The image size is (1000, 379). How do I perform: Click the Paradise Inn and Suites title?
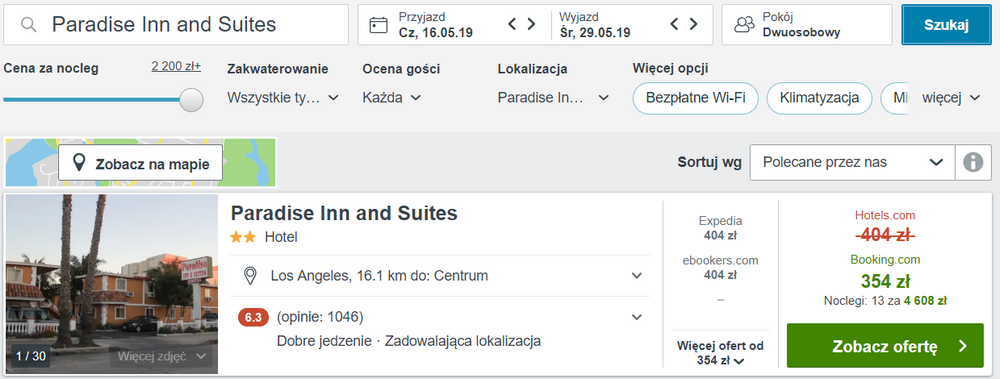344,213
